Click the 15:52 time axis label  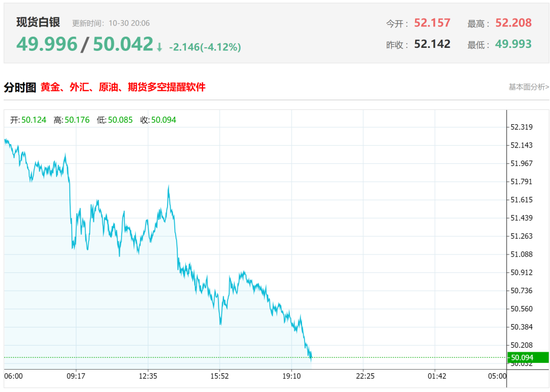(220, 376)
